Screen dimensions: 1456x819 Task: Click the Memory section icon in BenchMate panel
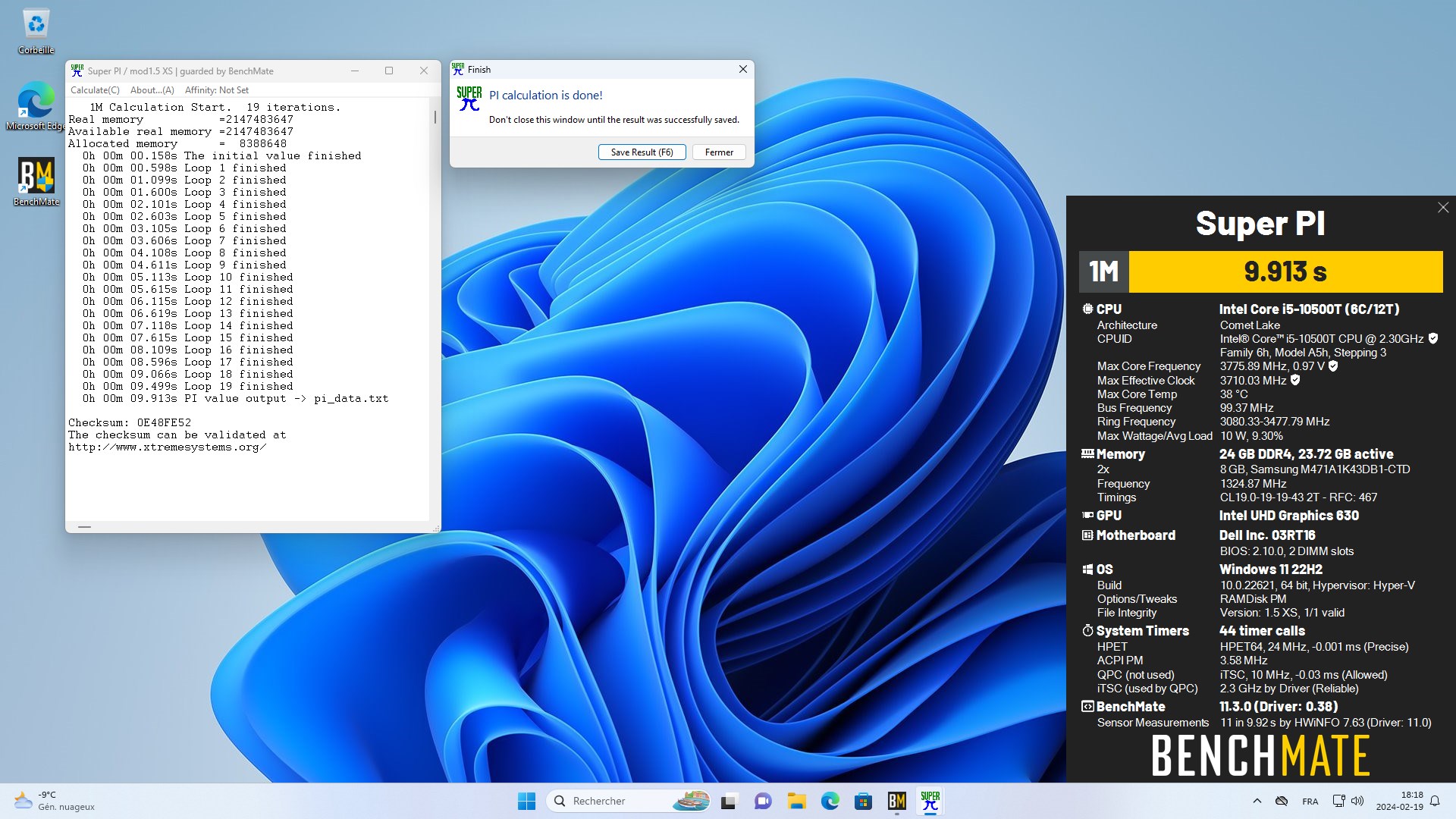pos(1087,453)
